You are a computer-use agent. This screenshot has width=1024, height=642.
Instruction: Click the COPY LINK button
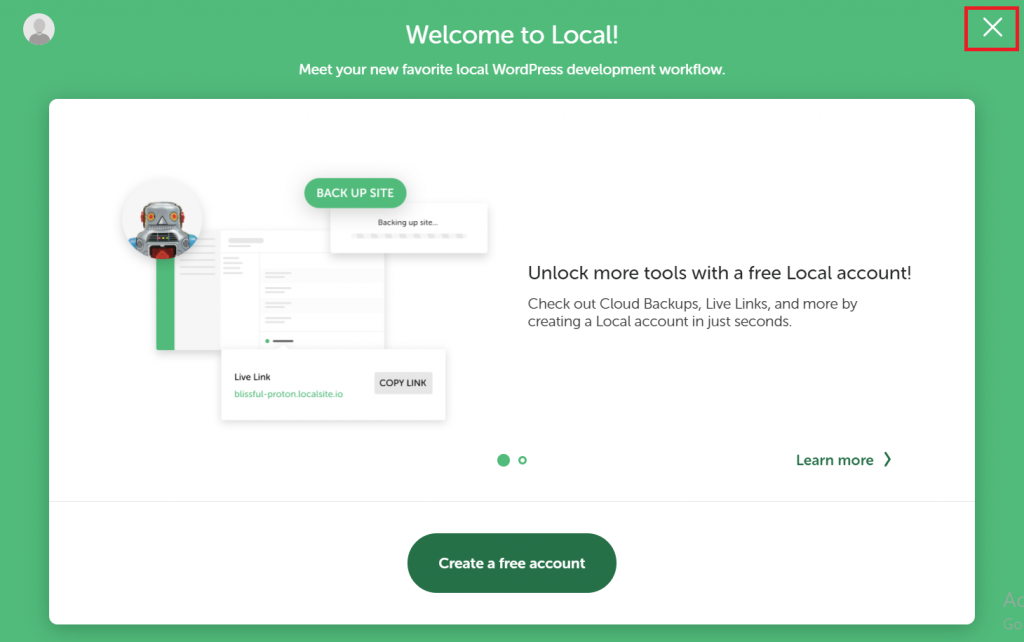coord(403,382)
